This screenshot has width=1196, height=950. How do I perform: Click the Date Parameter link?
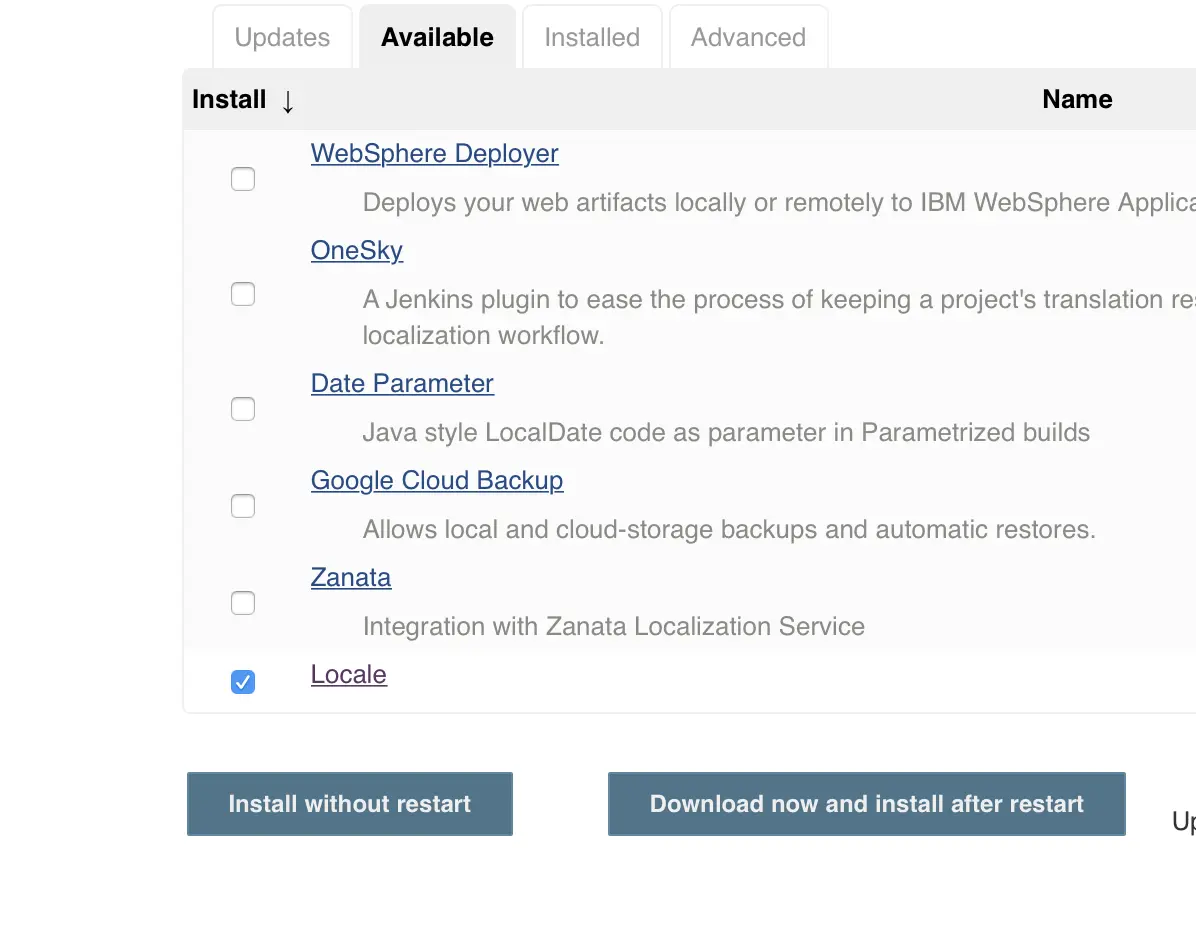402,384
